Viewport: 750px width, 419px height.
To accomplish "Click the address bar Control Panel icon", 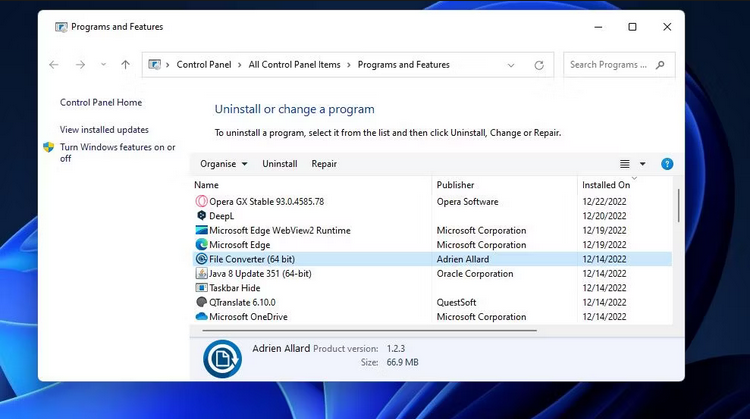I will point(154,65).
